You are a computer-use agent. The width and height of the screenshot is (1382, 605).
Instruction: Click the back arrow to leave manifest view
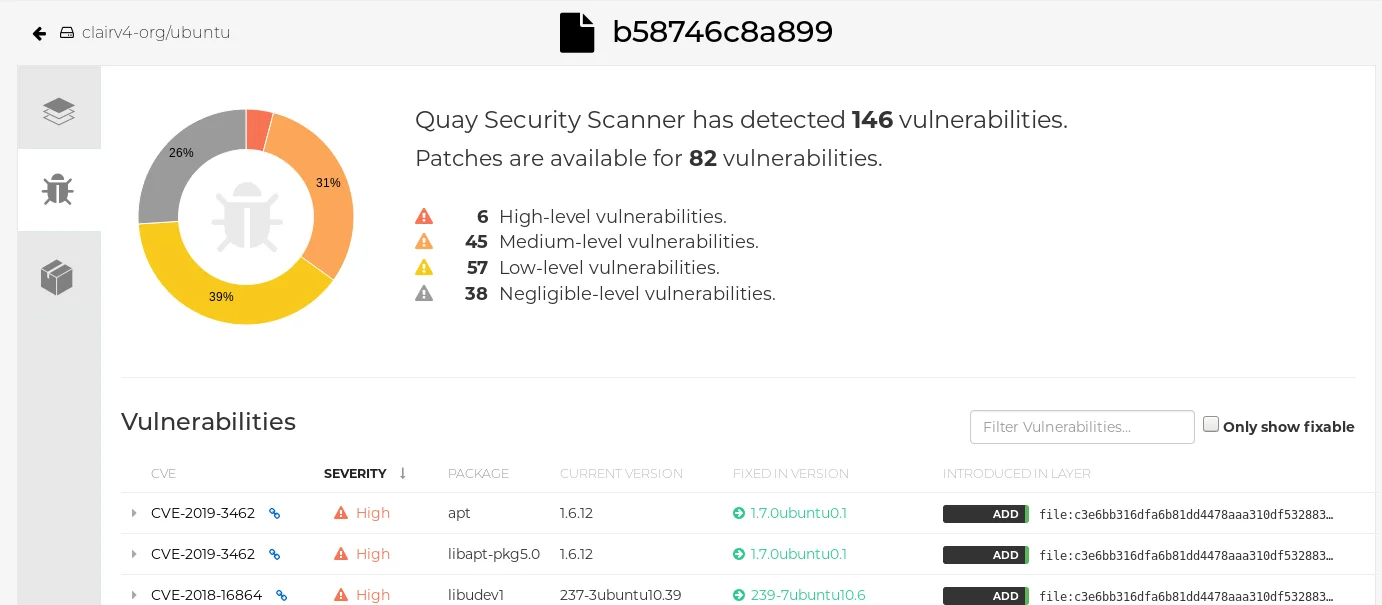tap(39, 33)
